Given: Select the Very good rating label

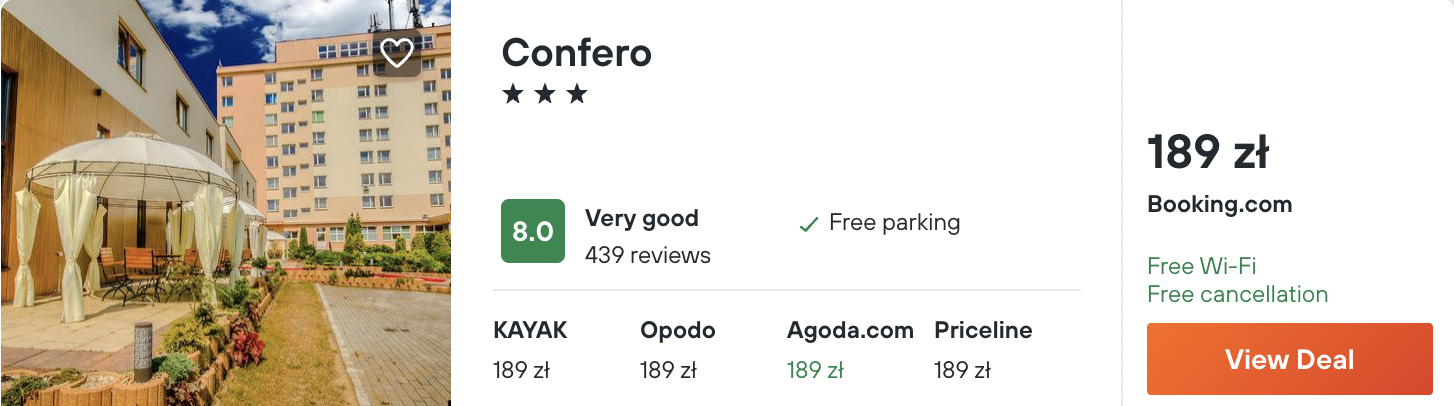Looking at the screenshot, I should tap(642, 218).
